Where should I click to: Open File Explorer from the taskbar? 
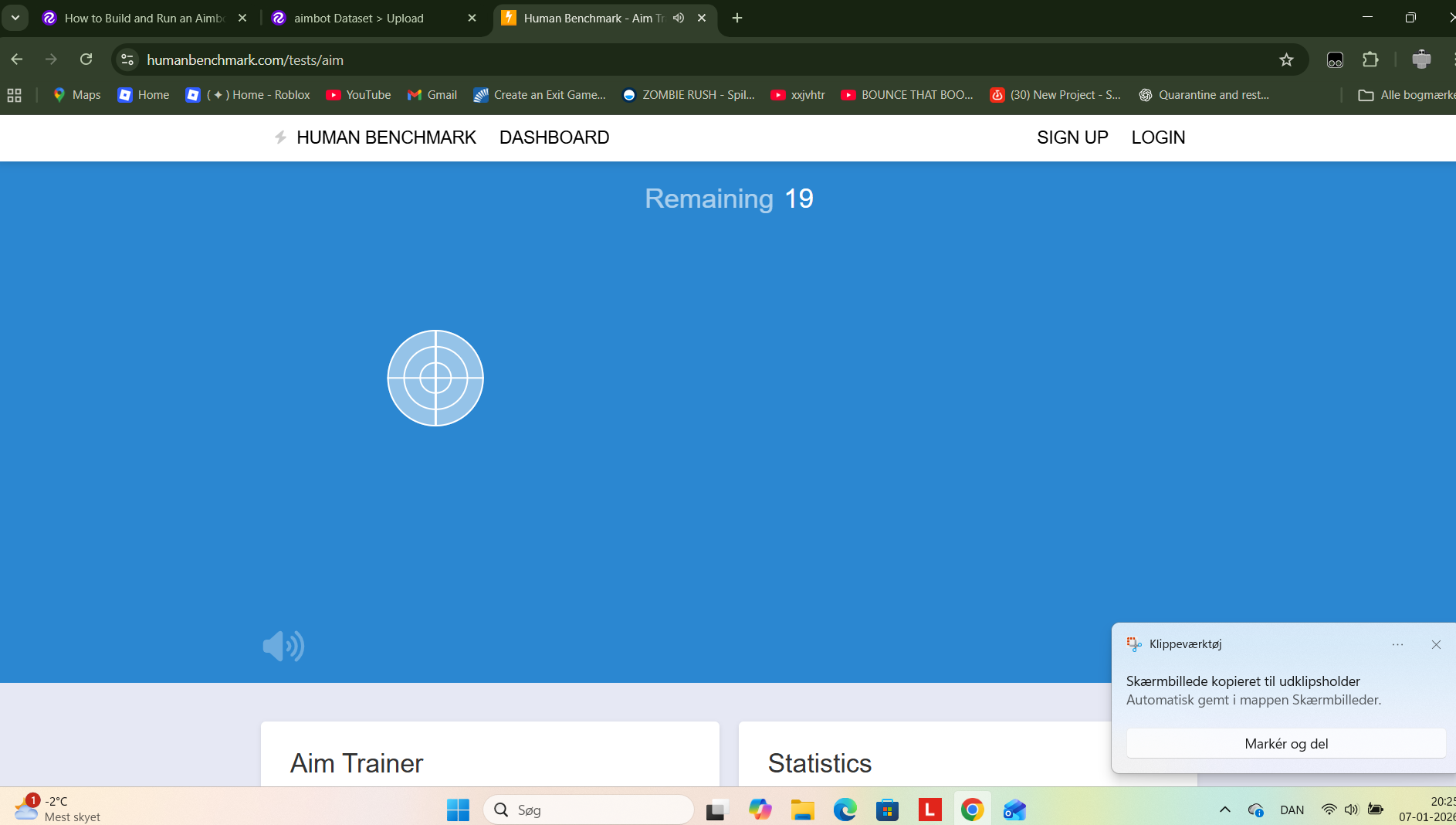coord(803,810)
